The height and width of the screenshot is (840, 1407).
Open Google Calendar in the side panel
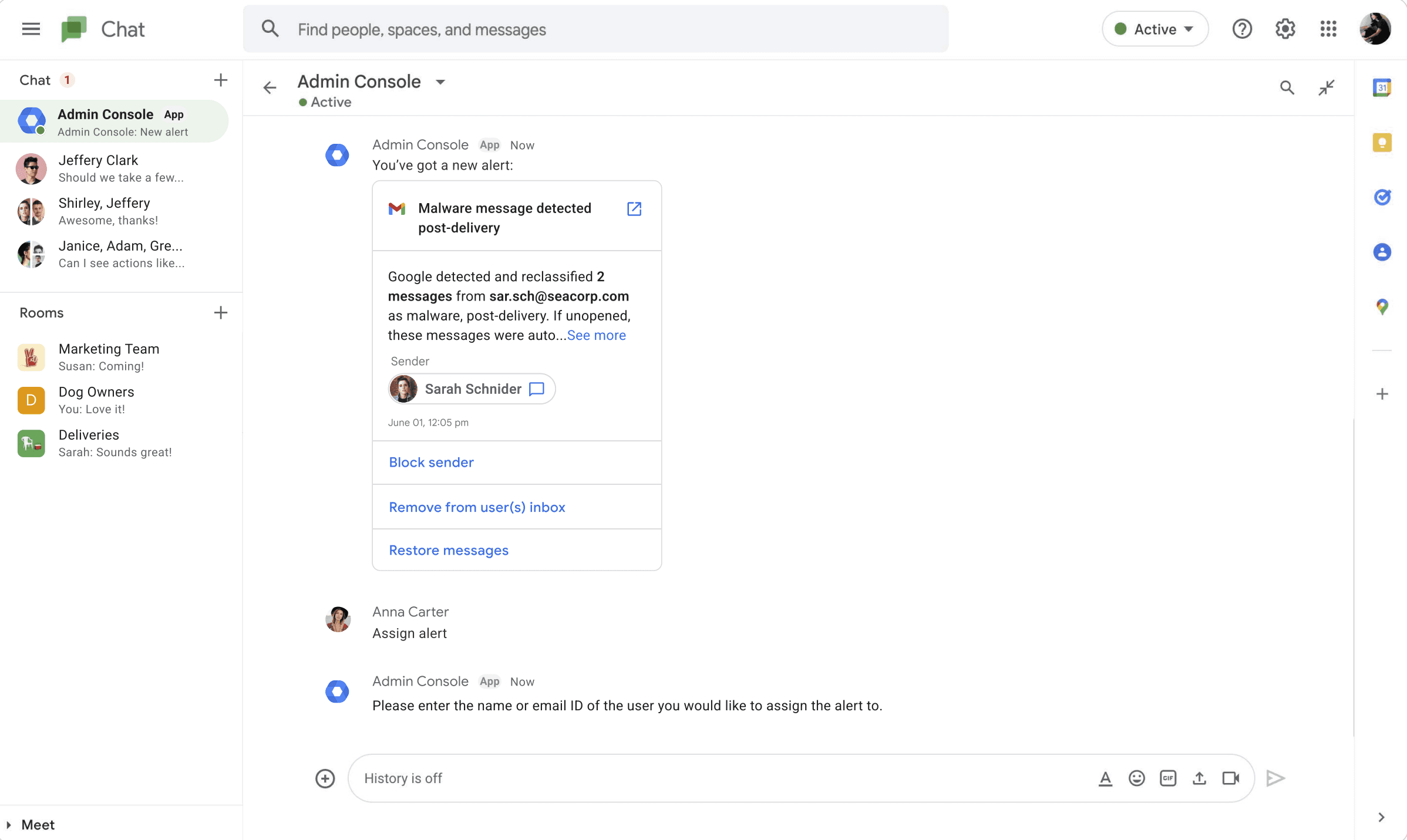click(1382, 88)
